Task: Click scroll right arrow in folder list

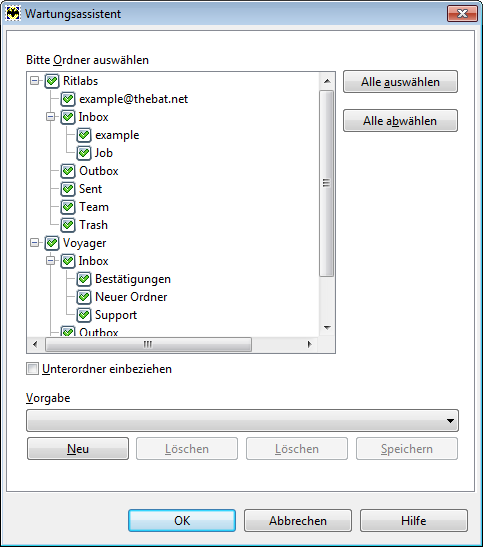Action: pyautogui.click(x=309, y=344)
